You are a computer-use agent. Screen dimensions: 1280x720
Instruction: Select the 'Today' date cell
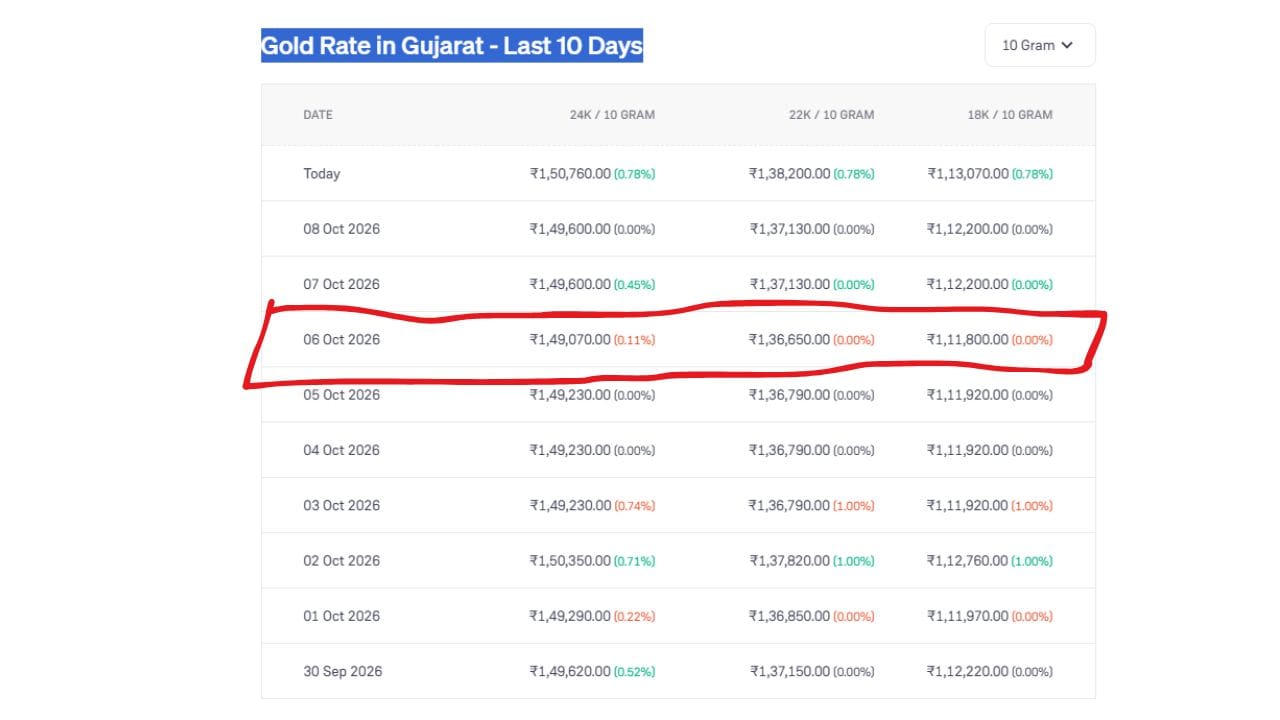(x=322, y=174)
